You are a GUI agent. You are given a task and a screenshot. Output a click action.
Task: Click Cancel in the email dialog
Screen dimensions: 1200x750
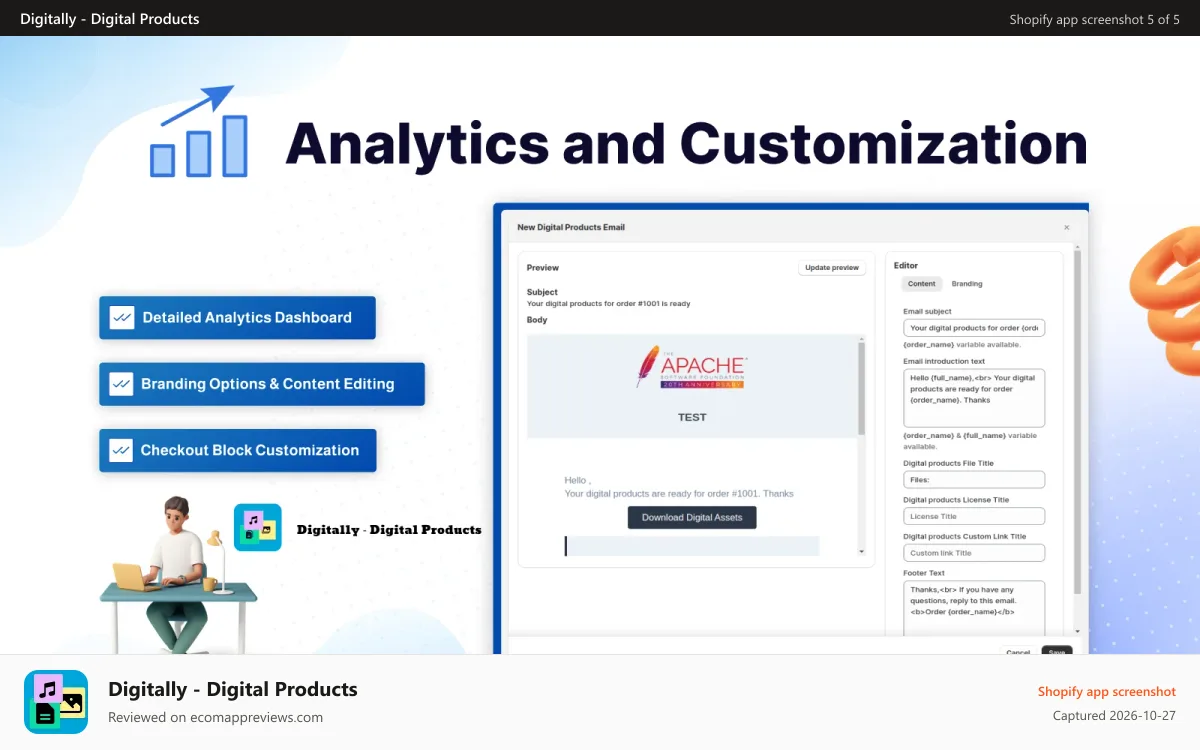pyautogui.click(x=1018, y=651)
